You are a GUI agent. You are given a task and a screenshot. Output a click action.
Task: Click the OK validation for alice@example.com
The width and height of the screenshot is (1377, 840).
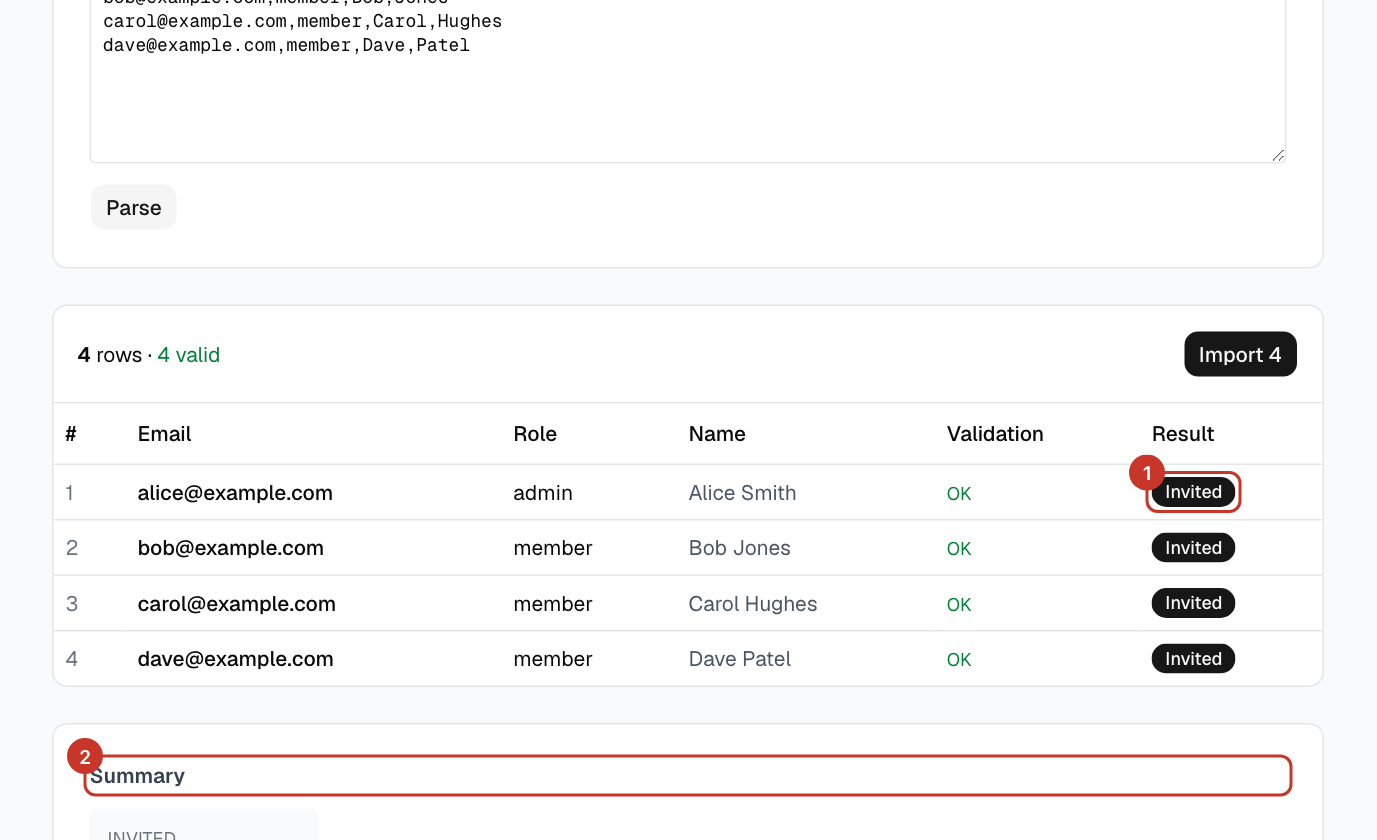point(959,494)
